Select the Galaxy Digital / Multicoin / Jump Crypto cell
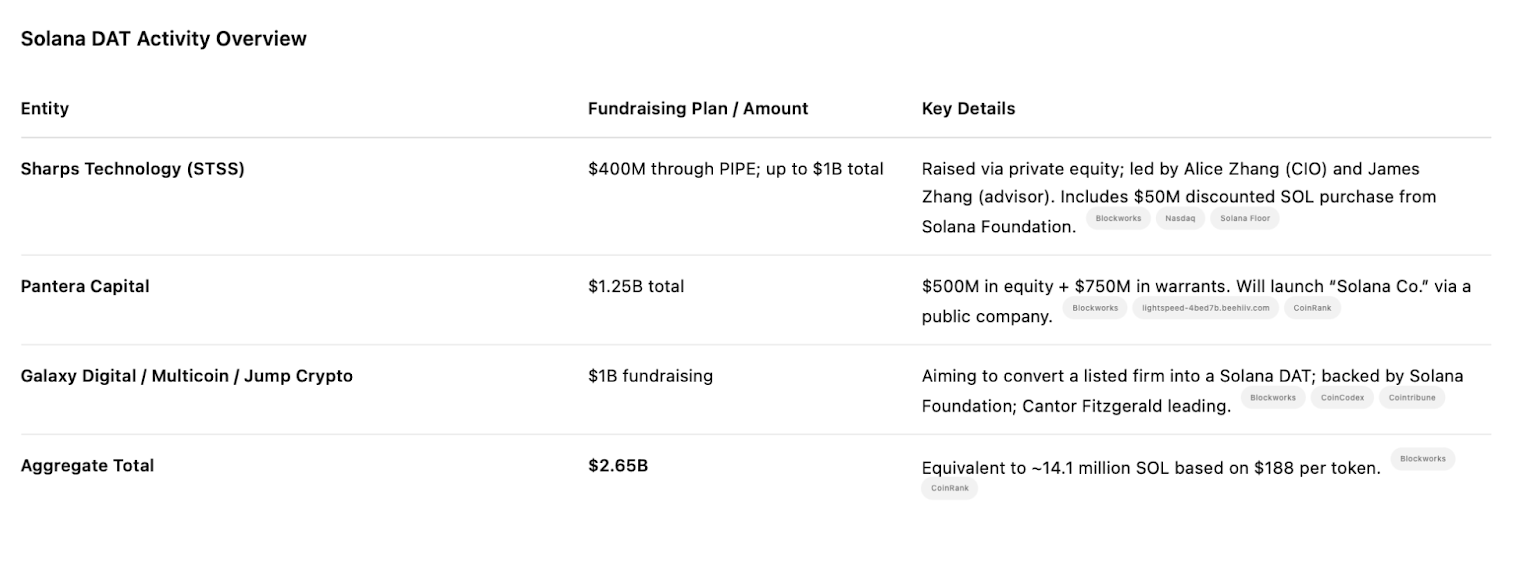The image size is (1524, 564). click(x=186, y=376)
